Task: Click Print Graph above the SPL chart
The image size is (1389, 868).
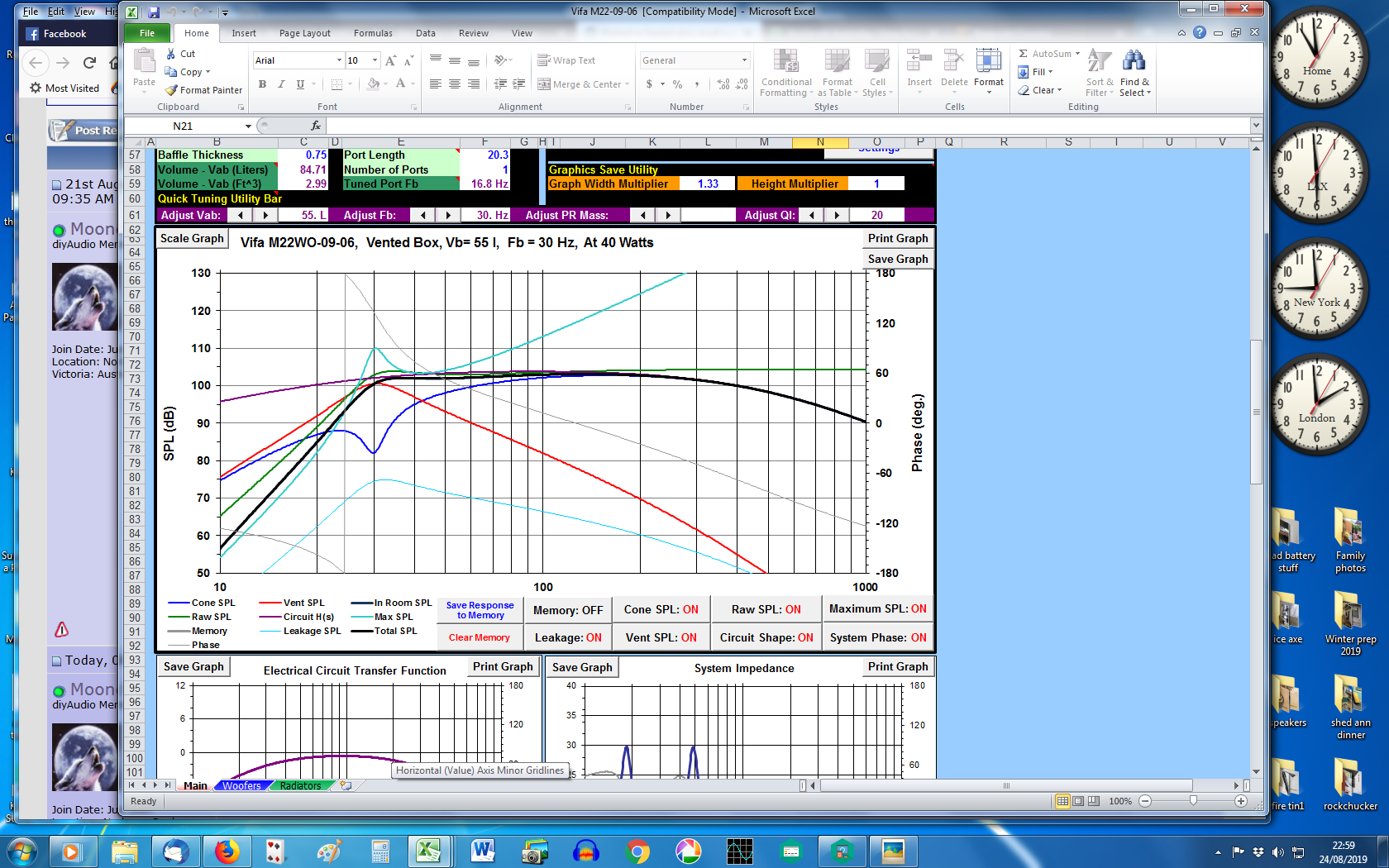Action: [x=898, y=238]
